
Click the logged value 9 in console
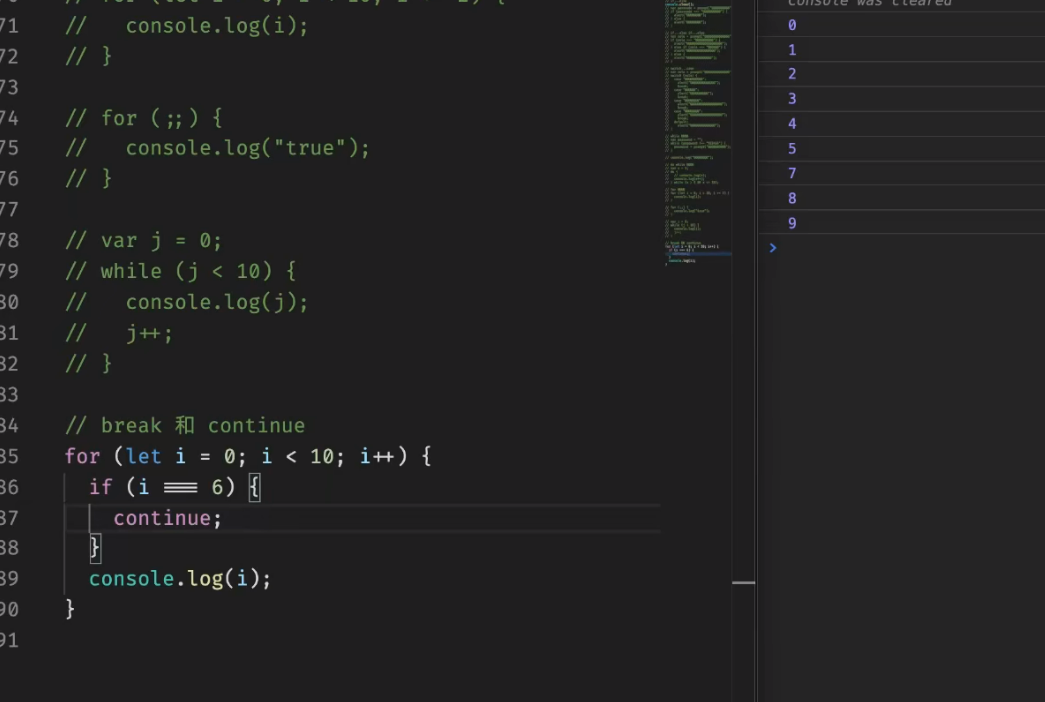(x=791, y=222)
